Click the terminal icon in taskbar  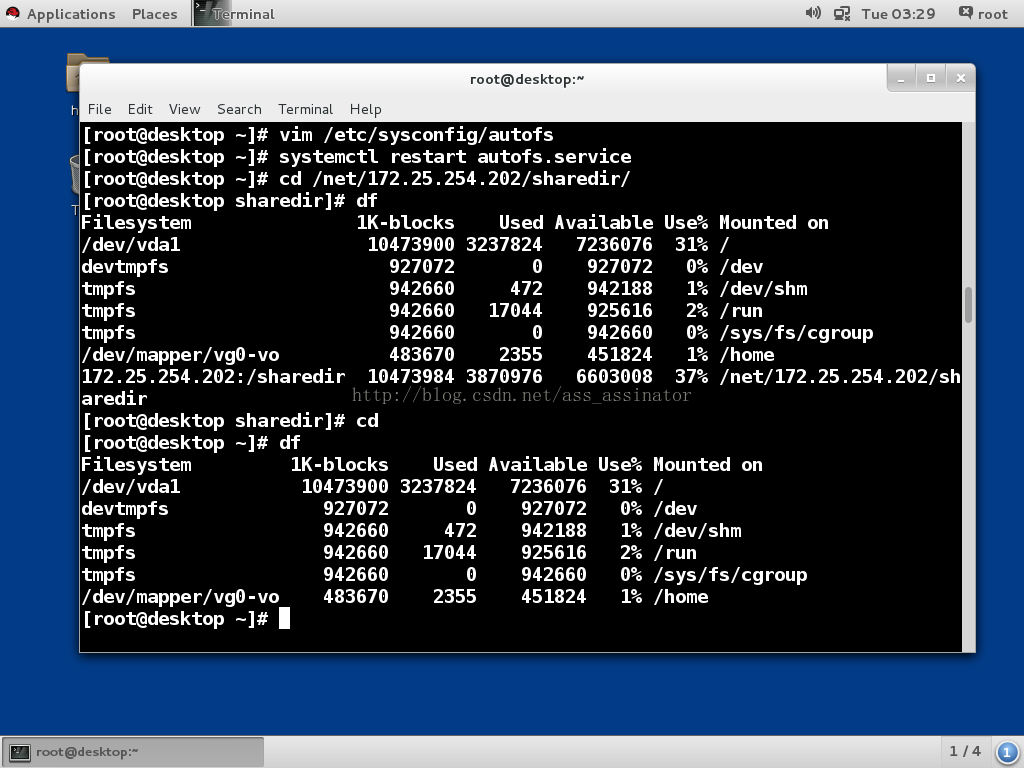pos(20,752)
